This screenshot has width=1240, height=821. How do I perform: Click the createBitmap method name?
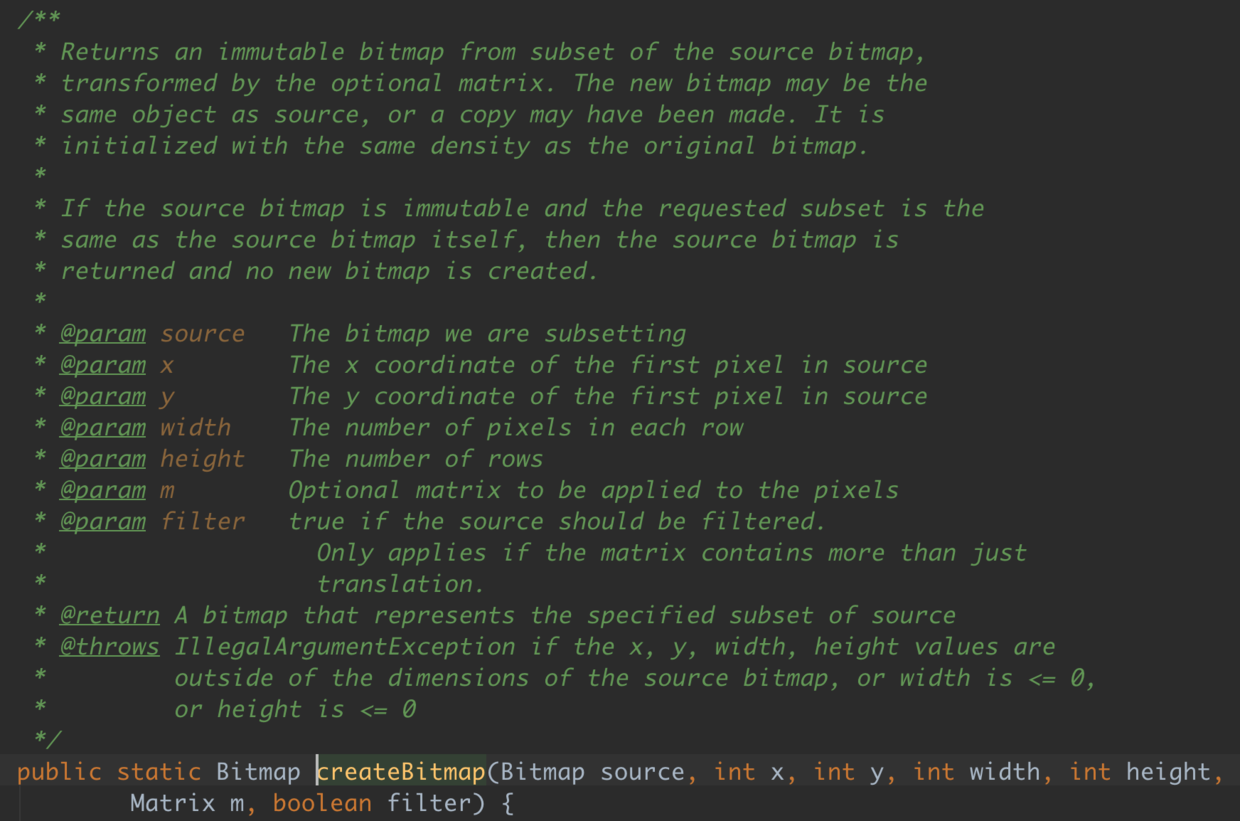401,772
